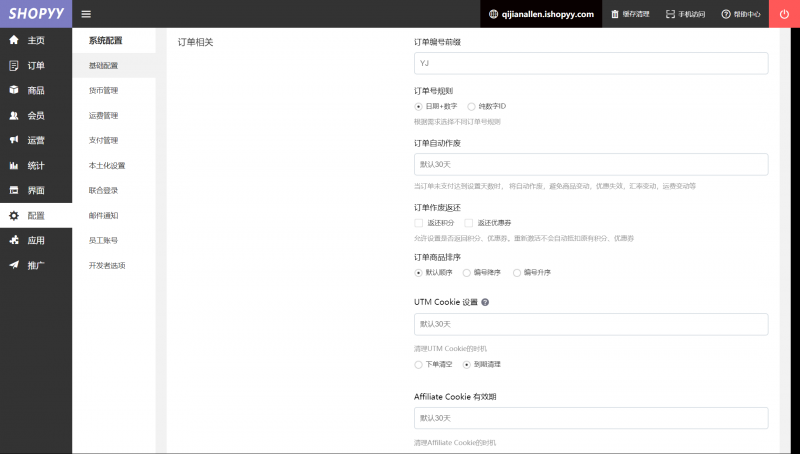The image size is (800, 454).
Task: Click the trash icon for 缓存清理
Action: (615, 14)
